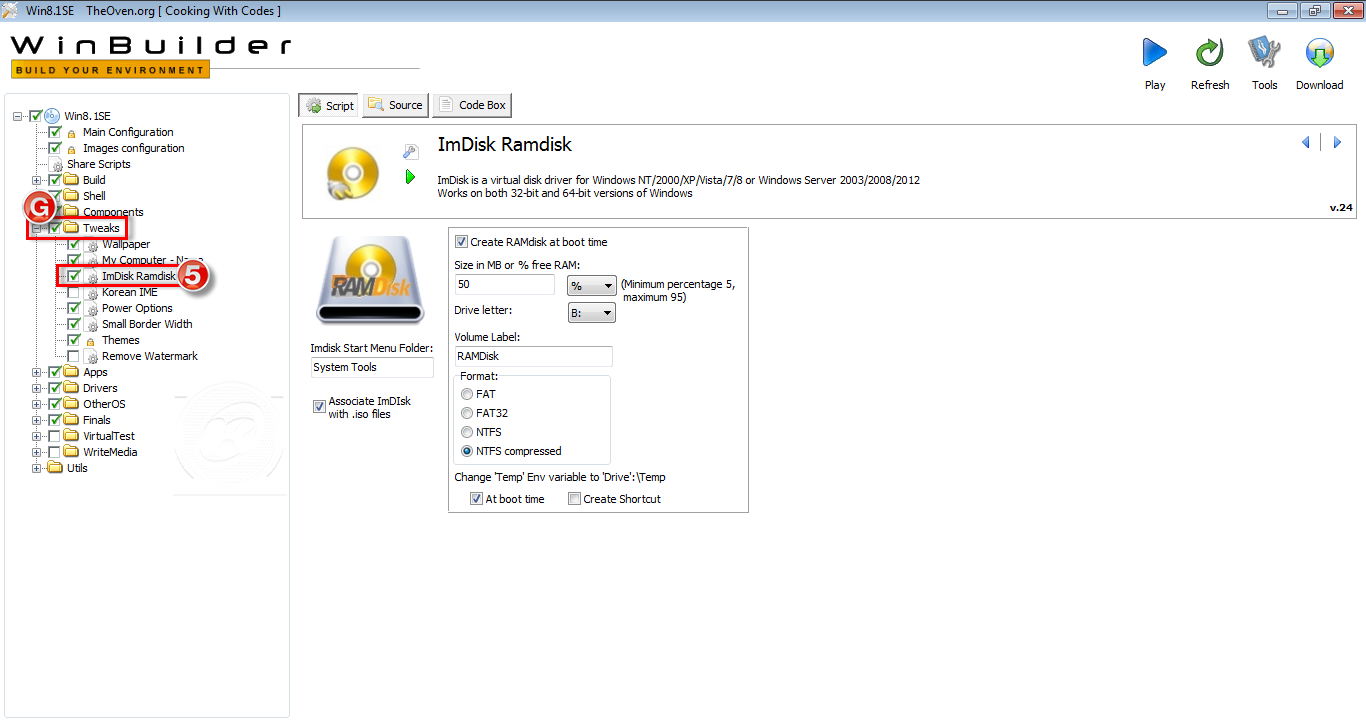Enable the Remove Watermark checkbox
The image size is (1366, 728).
pyautogui.click(x=73, y=356)
